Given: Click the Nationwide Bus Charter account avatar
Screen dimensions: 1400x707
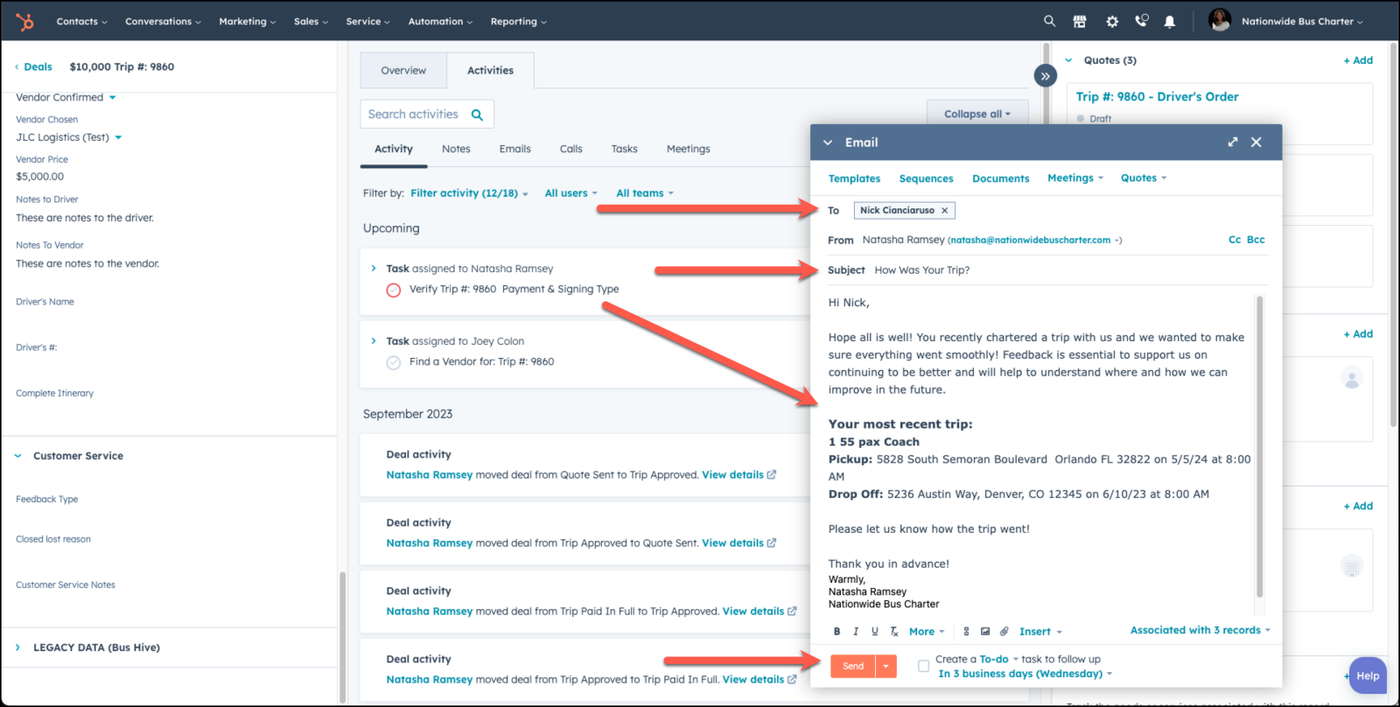Looking at the screenshot, I should [1219, 21].
